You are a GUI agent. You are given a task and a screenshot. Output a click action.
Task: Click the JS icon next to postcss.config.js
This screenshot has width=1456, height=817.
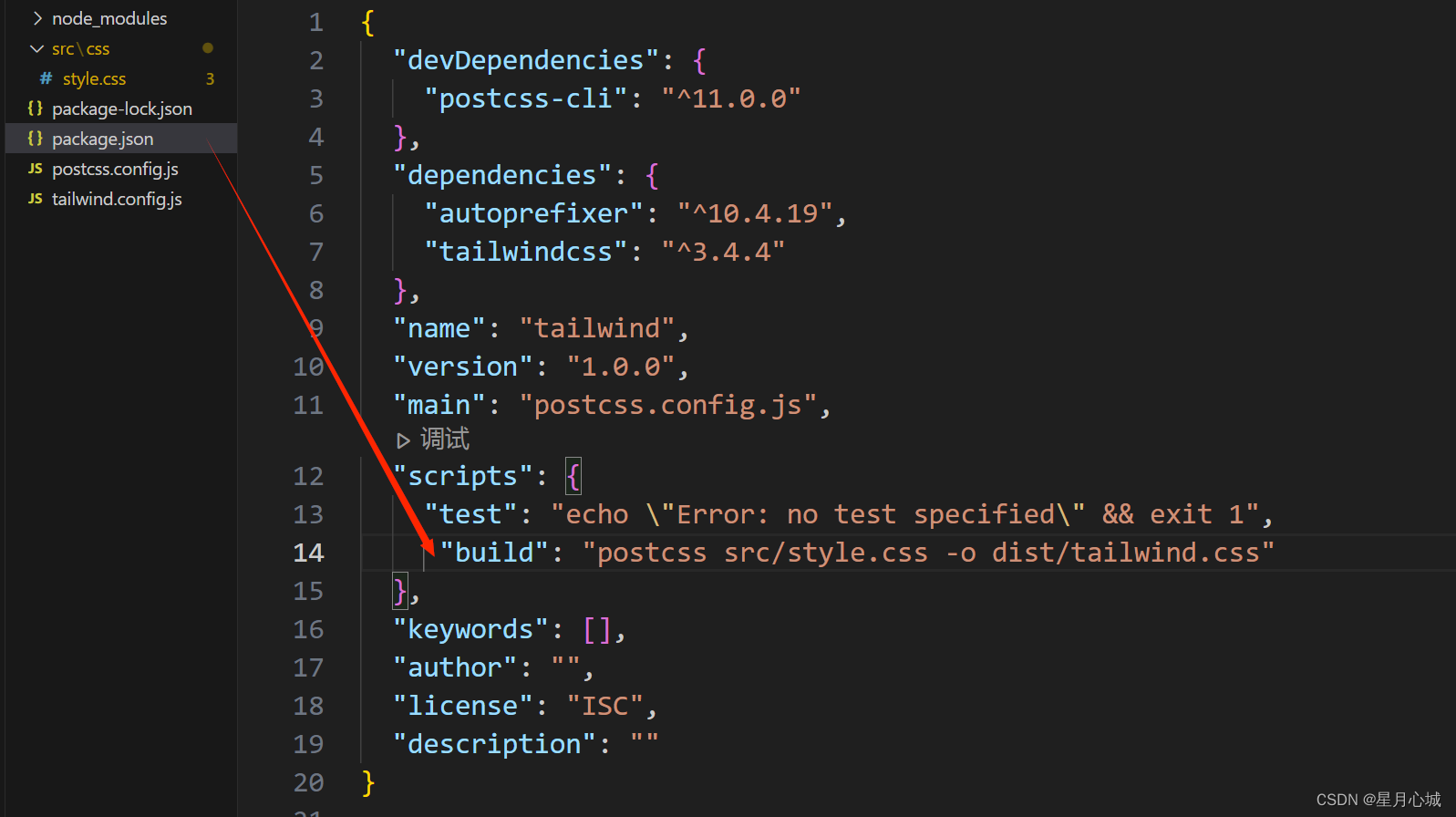click(35, 169)
